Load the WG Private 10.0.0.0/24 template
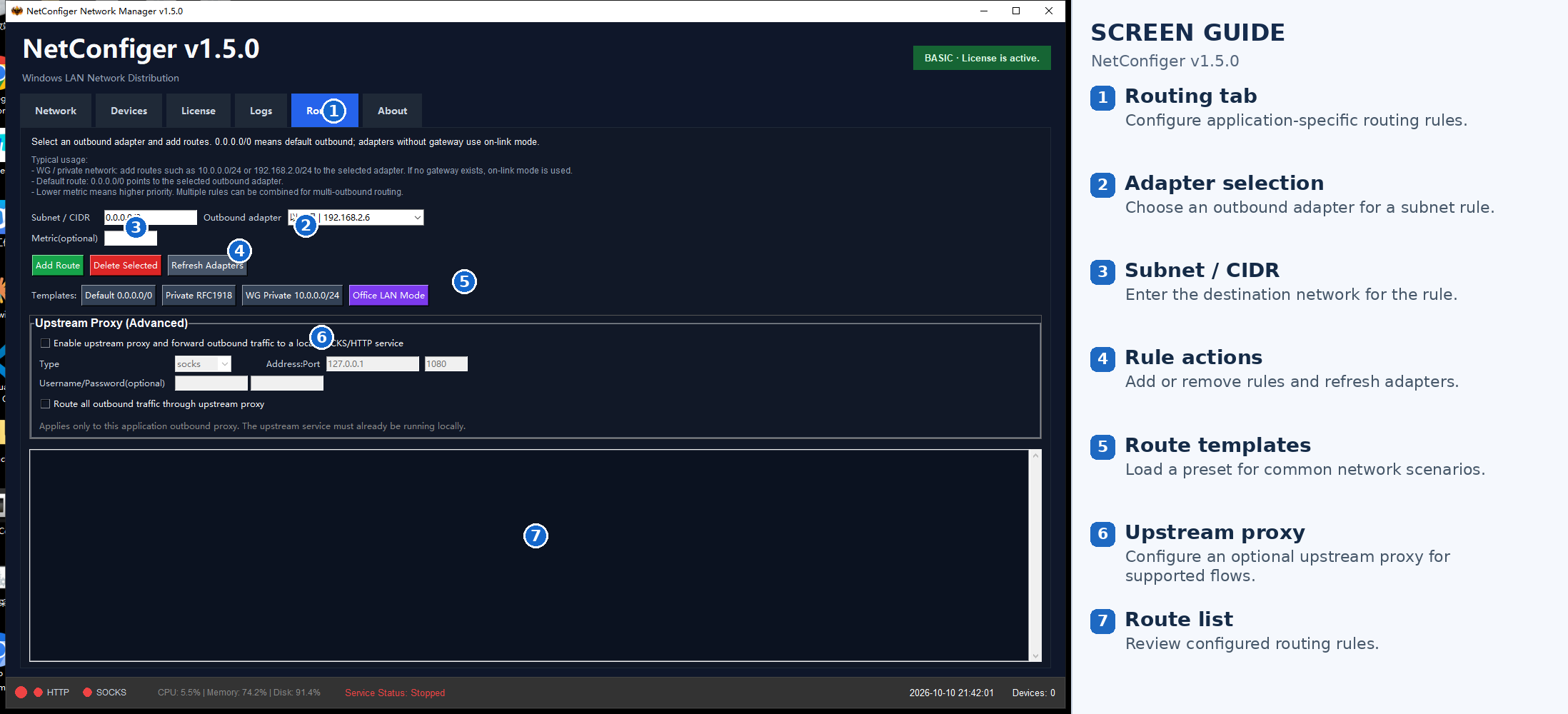The width and height of the screenshot is (1568, 714). point(293,296)
